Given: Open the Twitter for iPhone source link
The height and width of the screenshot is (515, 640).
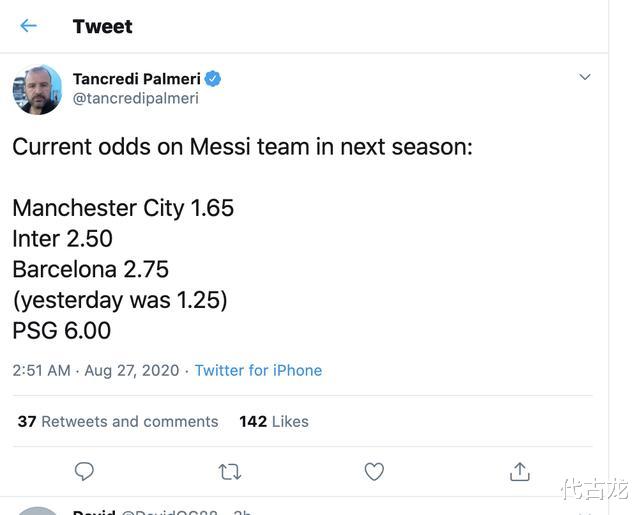Looking at the screenshot, I should coord(258,370).
